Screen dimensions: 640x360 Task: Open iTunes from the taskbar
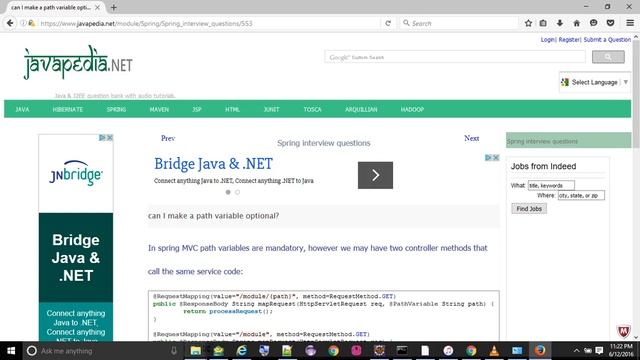pos(448,351)
